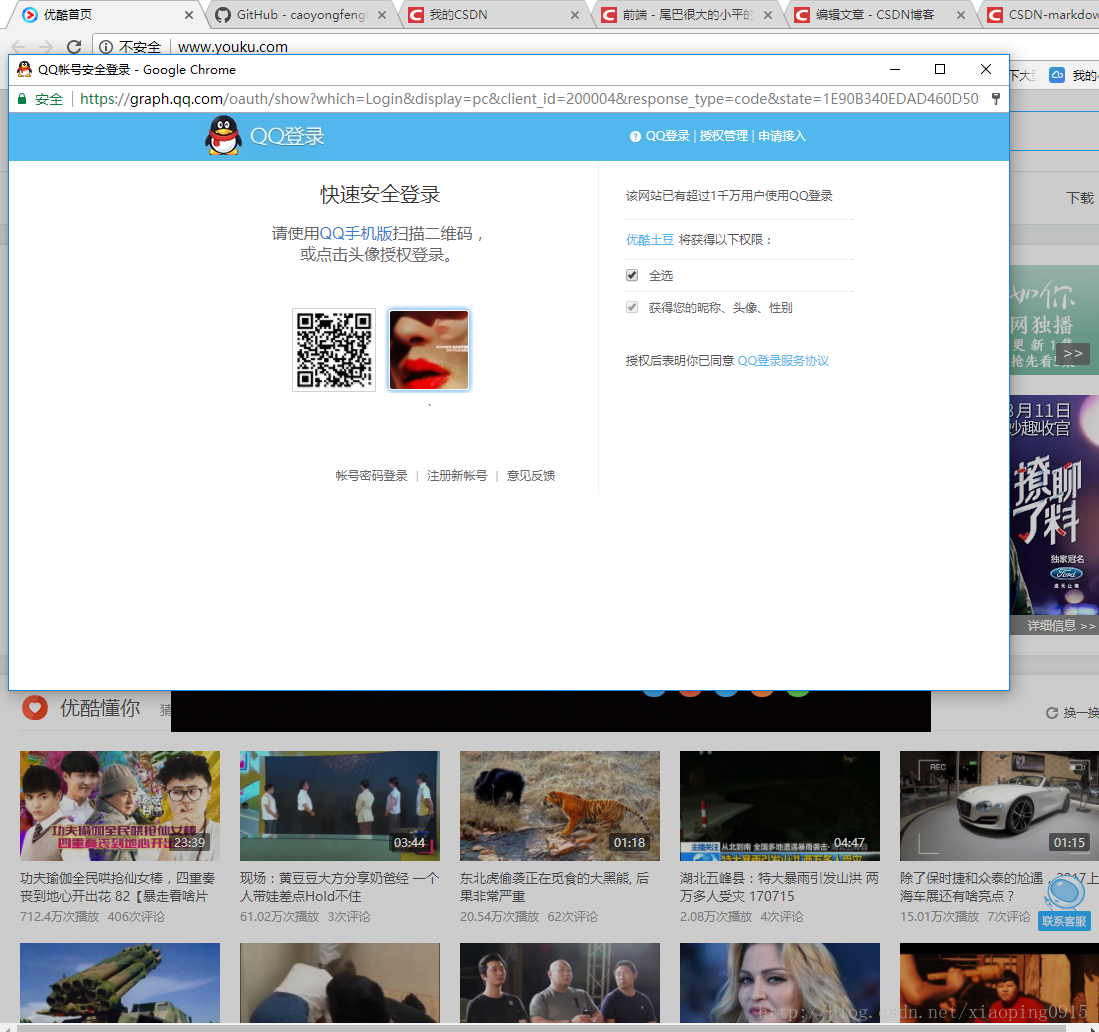Click the 换一换 refresh icon
Screen dimensions: 1099x1032
point(1051,713)
